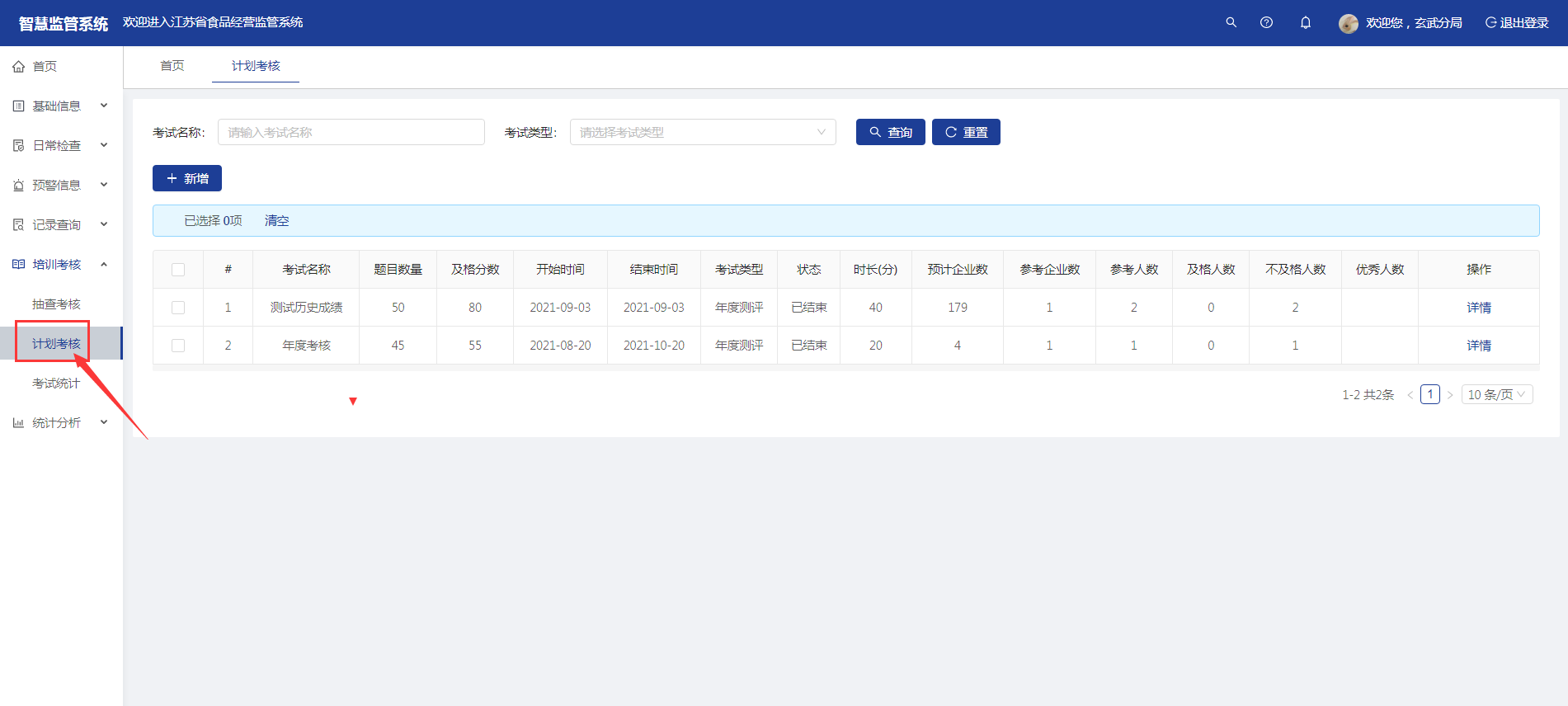The width and height of the screenshot is (1568, 706).
Task: Click the 预警信息 alarm icon
Action: click(x=18, y=186)
